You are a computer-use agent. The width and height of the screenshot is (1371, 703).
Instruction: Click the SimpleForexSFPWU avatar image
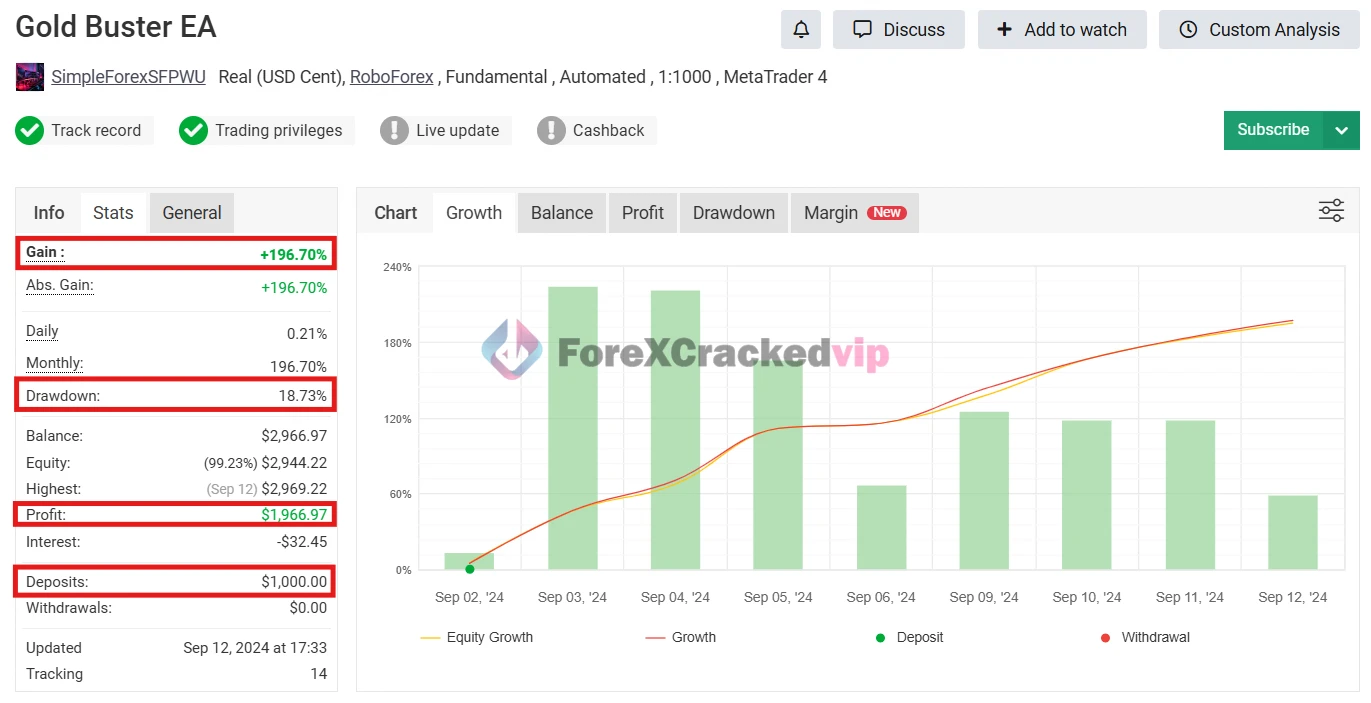point(30,77)
